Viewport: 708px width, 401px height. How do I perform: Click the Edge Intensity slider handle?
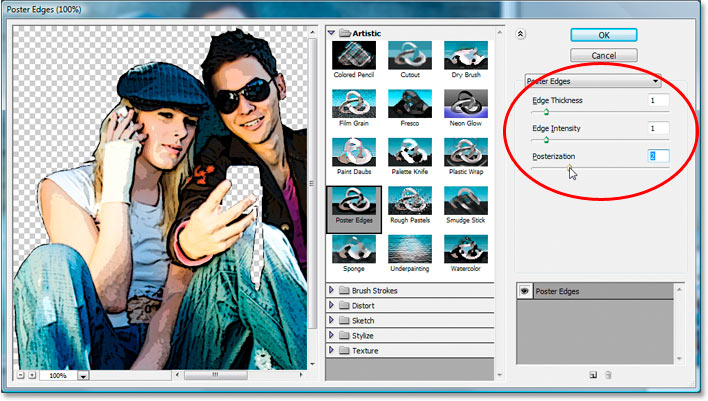point(547,140)
